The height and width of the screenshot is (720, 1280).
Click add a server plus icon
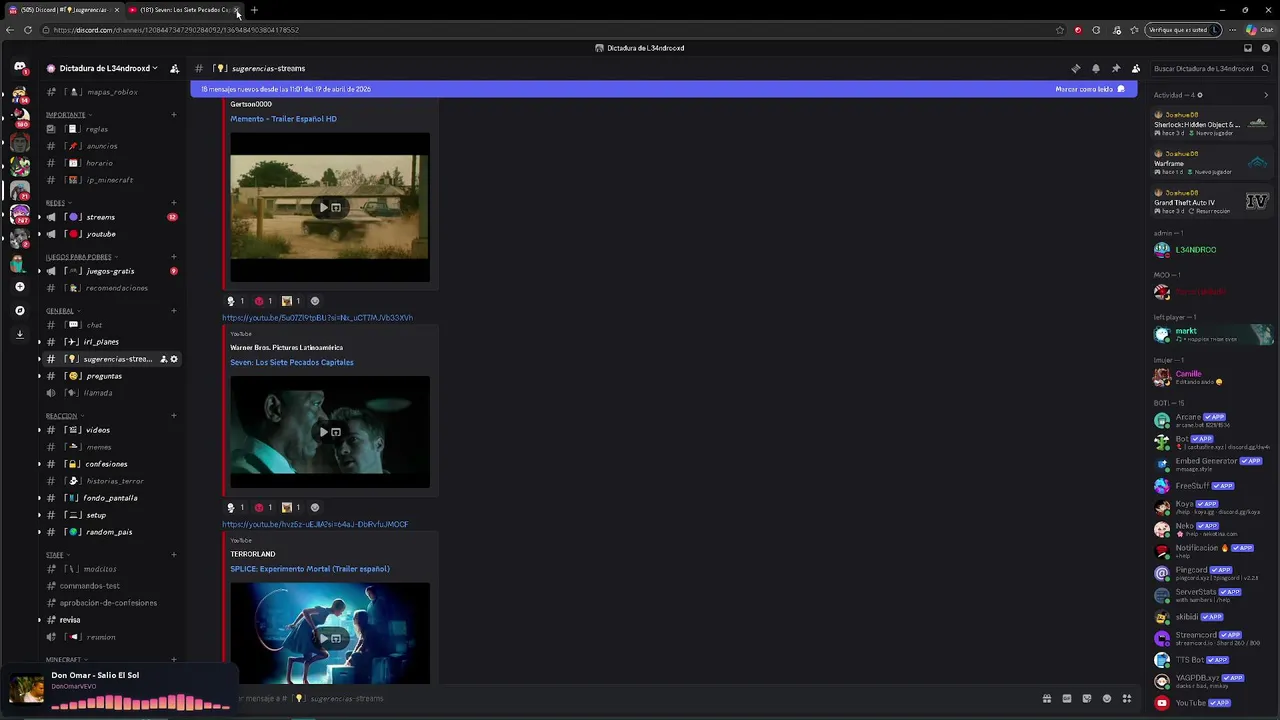pos(19,287)
